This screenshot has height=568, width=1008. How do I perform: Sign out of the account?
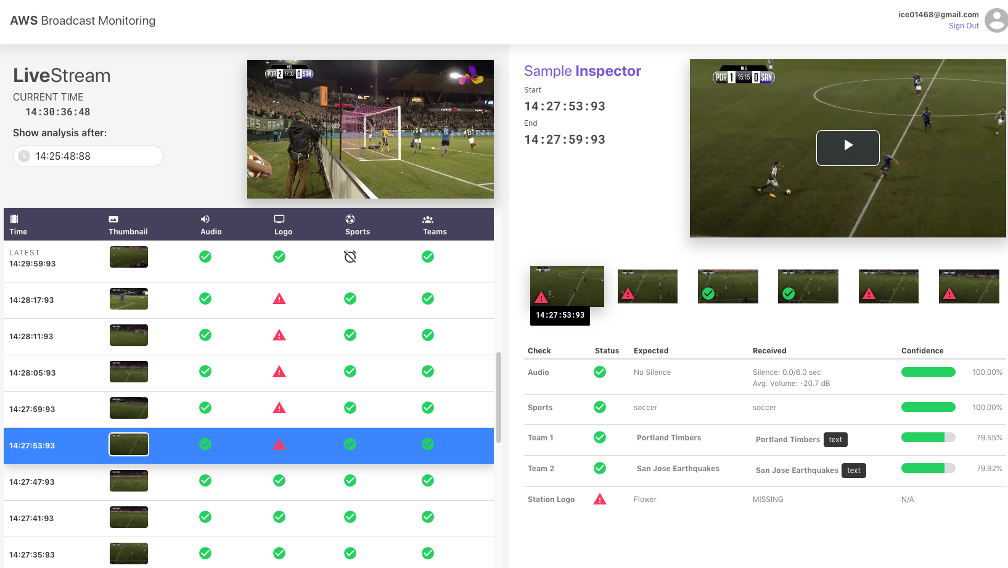tap(963, 26)
